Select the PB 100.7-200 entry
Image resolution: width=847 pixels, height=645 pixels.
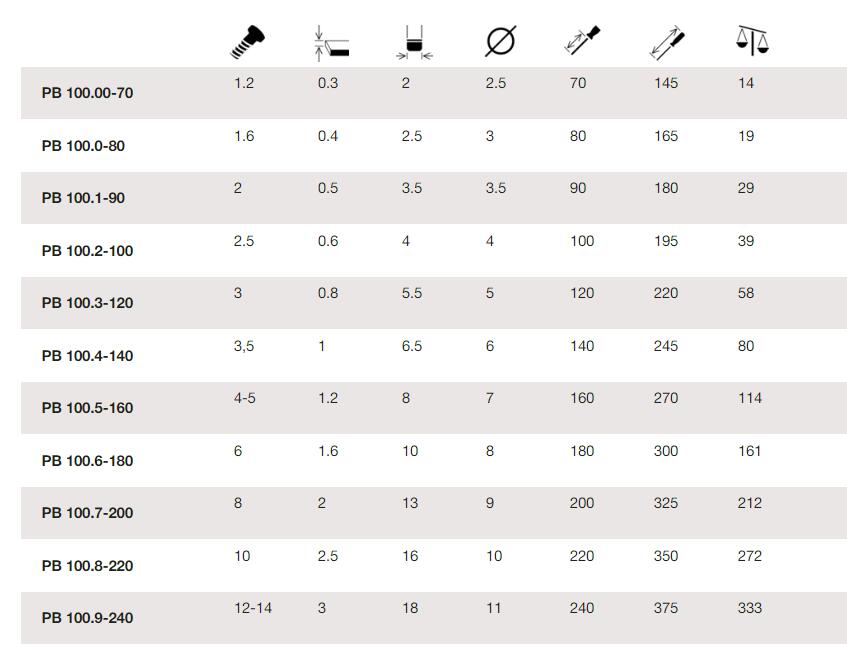[87, 512]
